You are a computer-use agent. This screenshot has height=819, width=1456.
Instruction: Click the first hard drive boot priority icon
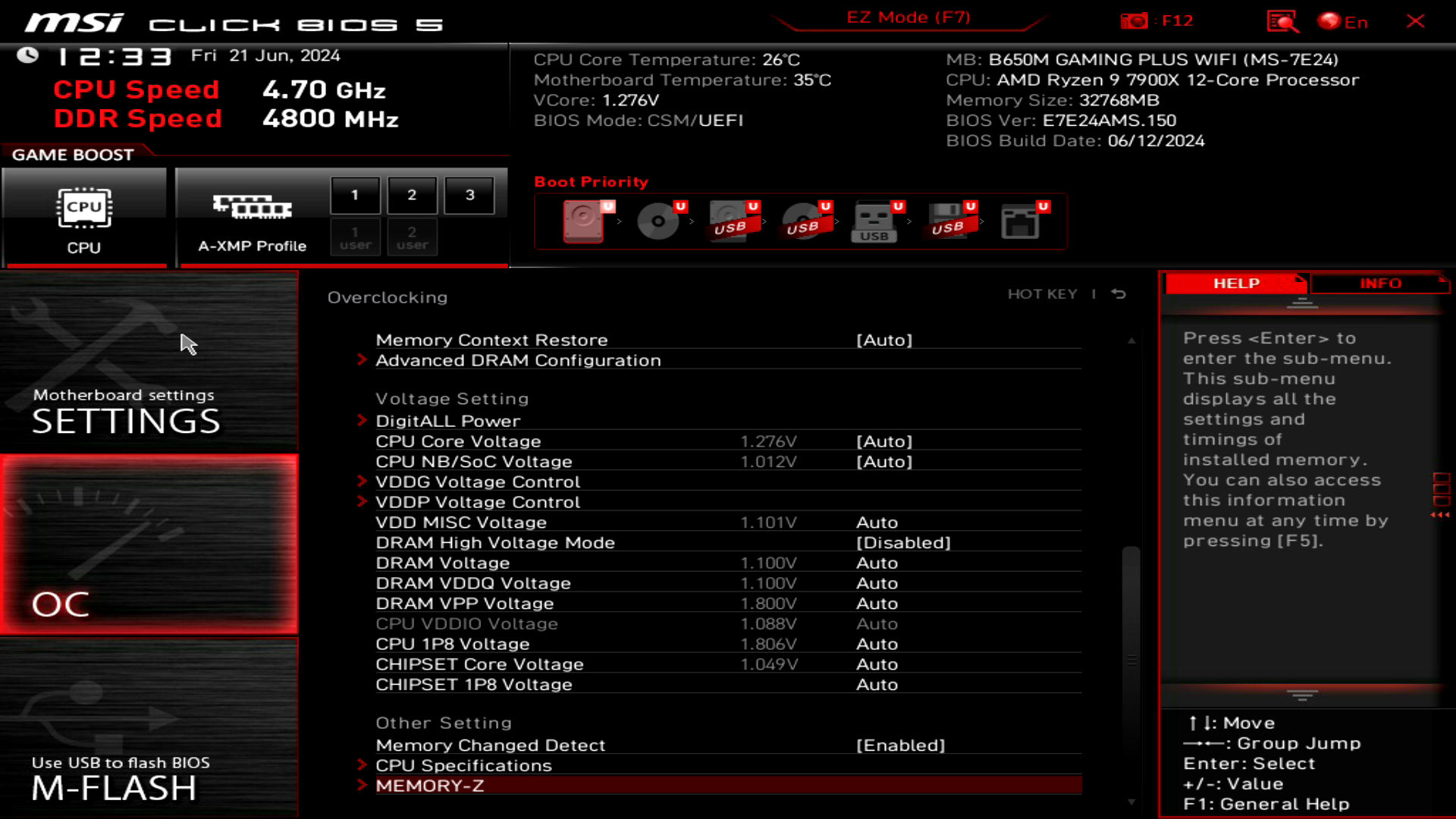click(x=584, y=220)
